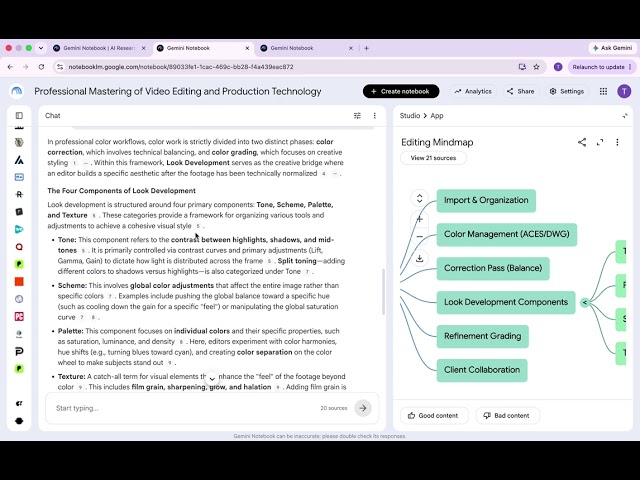Submit the chat message arrow button
The height and width of the screenshot is (480, 640).
[x=363, y=408]
